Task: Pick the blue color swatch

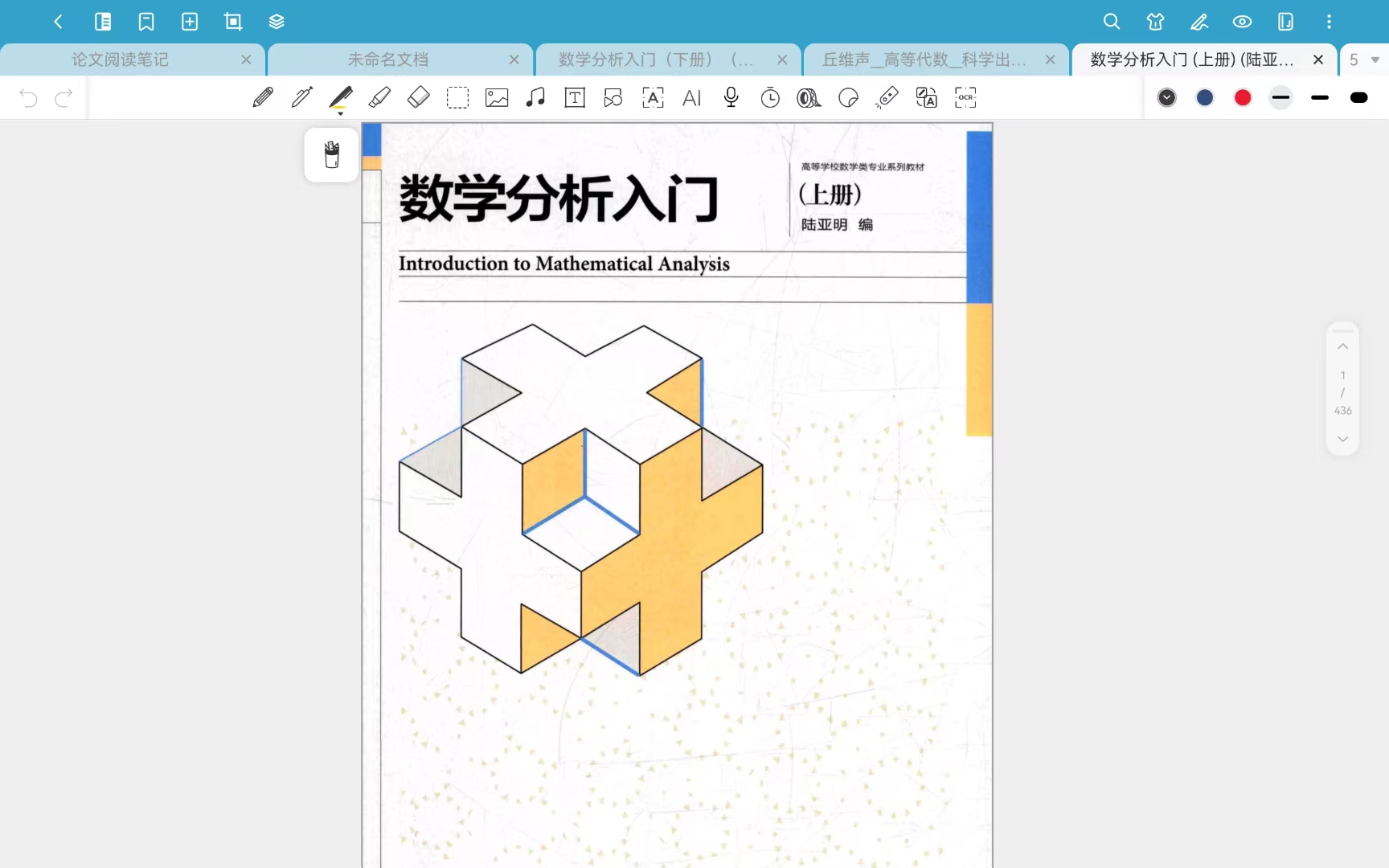Action: pos(1205,97)
